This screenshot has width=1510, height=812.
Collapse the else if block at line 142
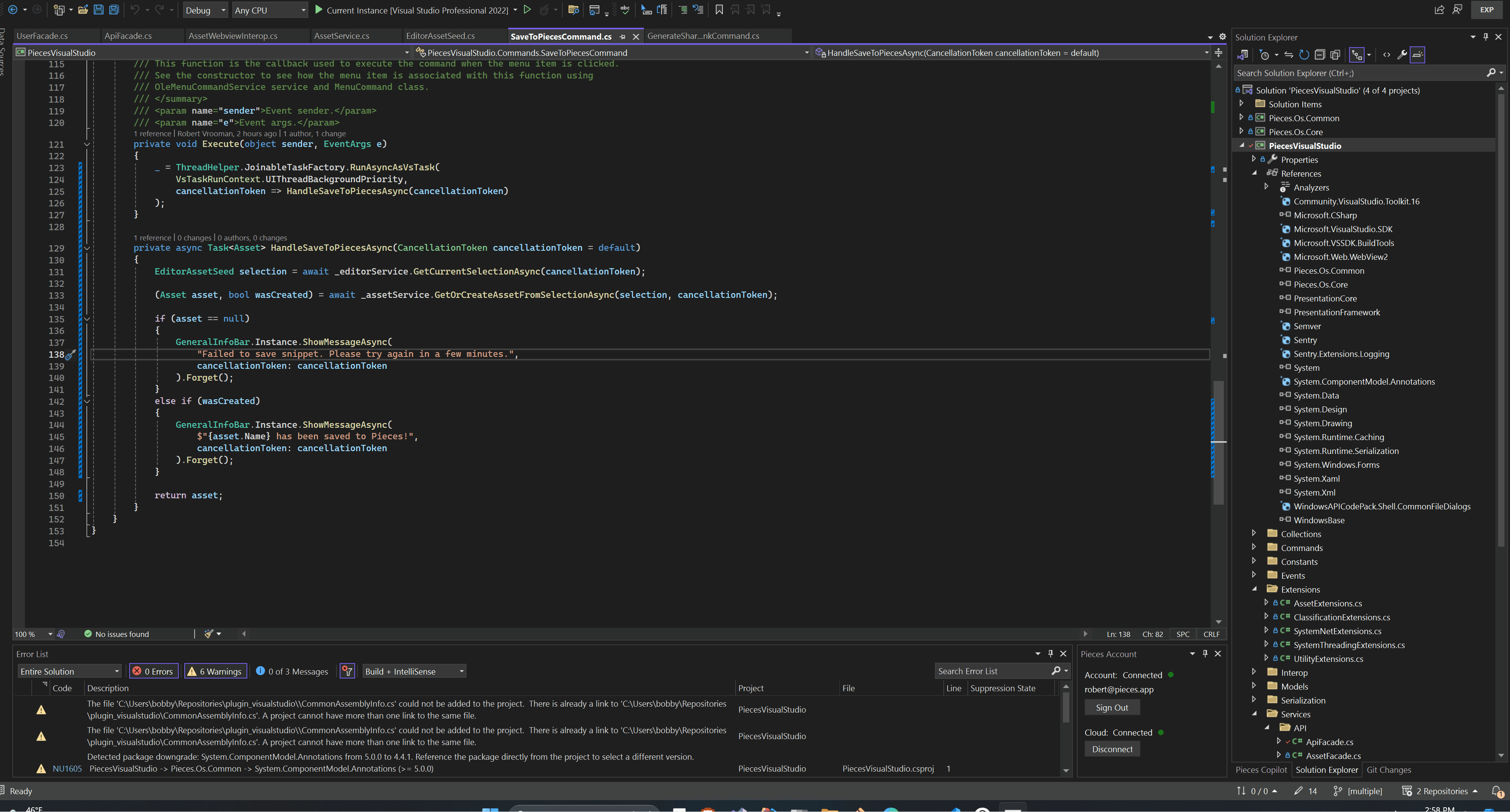coord(87,401)
